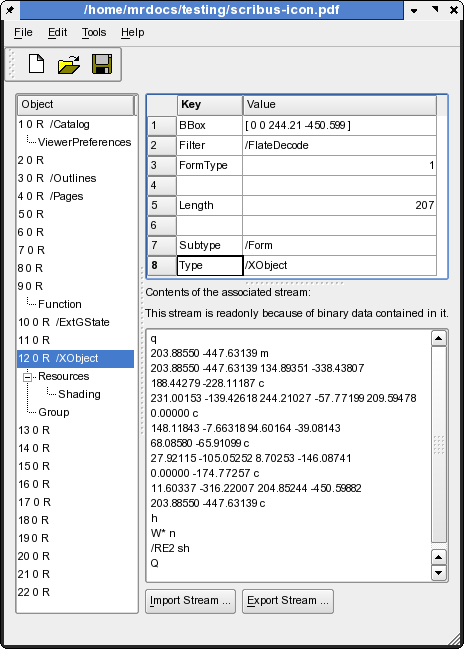This screenshot has width=464, height=649.
Task: Select the 6 0 R object
Action: point(31,232)
